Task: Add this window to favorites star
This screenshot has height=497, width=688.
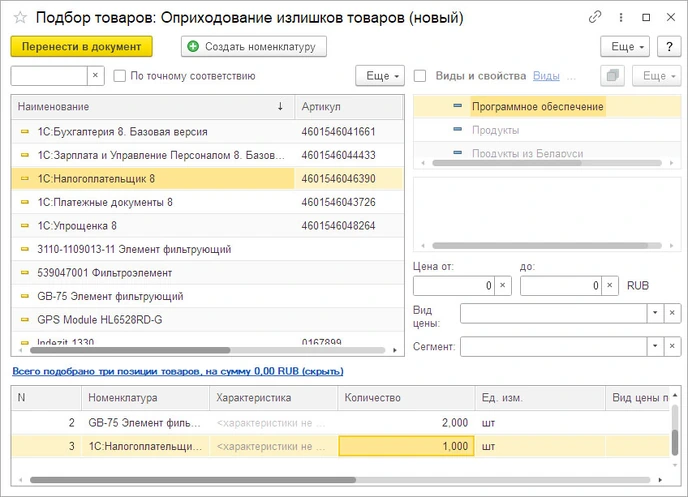Action: (20, 18)
